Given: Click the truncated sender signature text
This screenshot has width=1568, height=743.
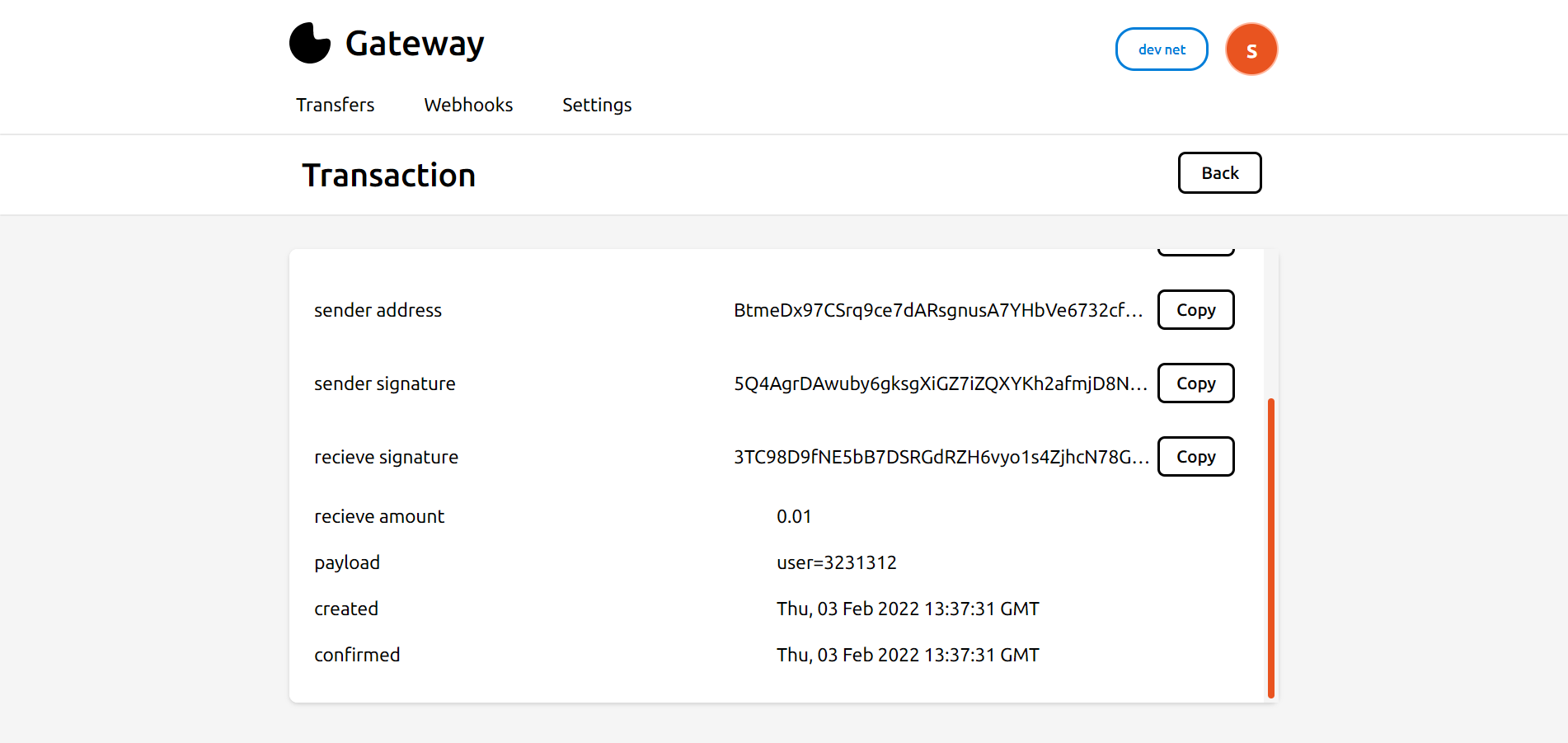Looking at the screenshot, I should coord(940,383).
